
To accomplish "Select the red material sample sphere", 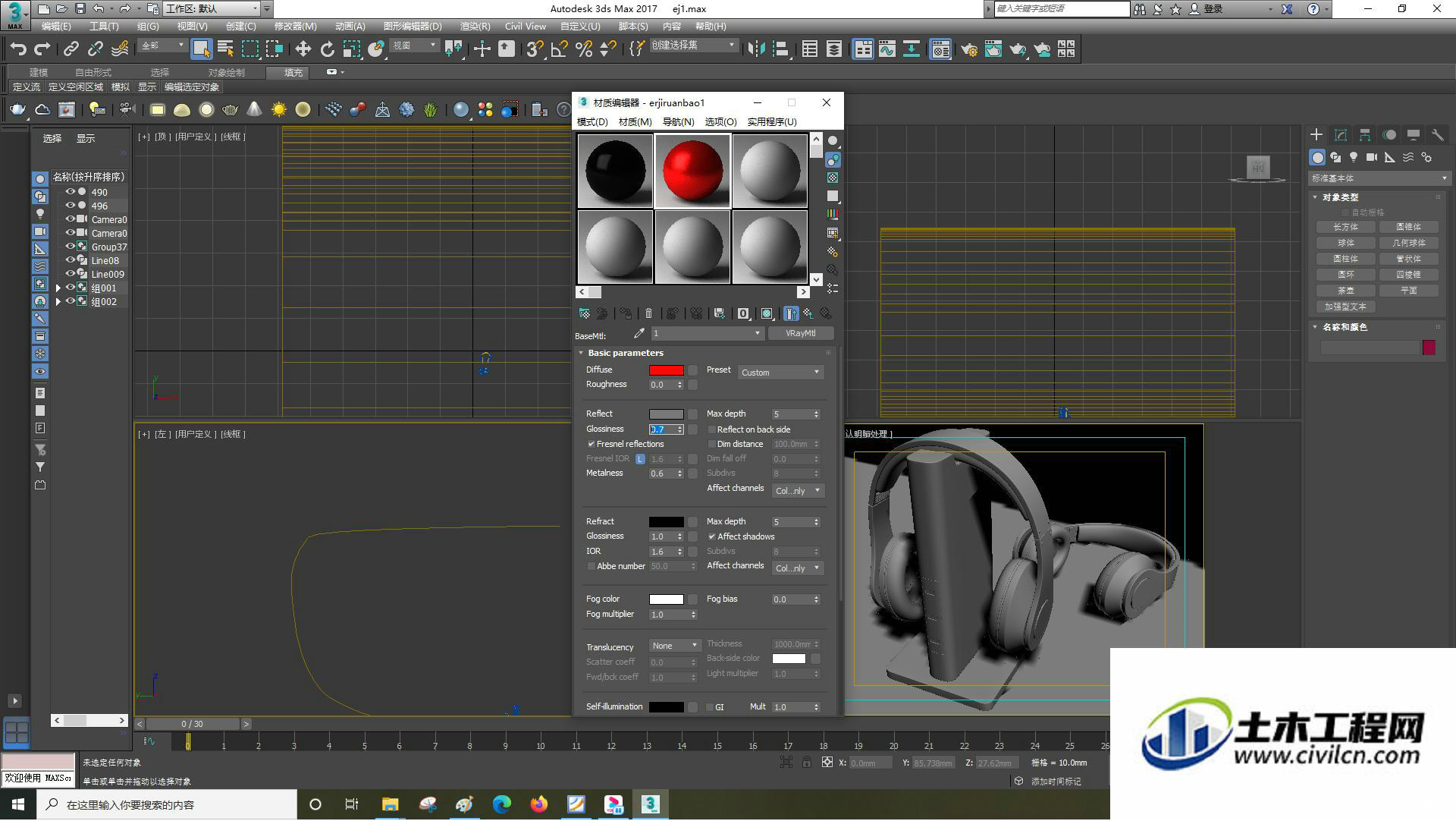I will pyautogui.click(x=692, y=171).
